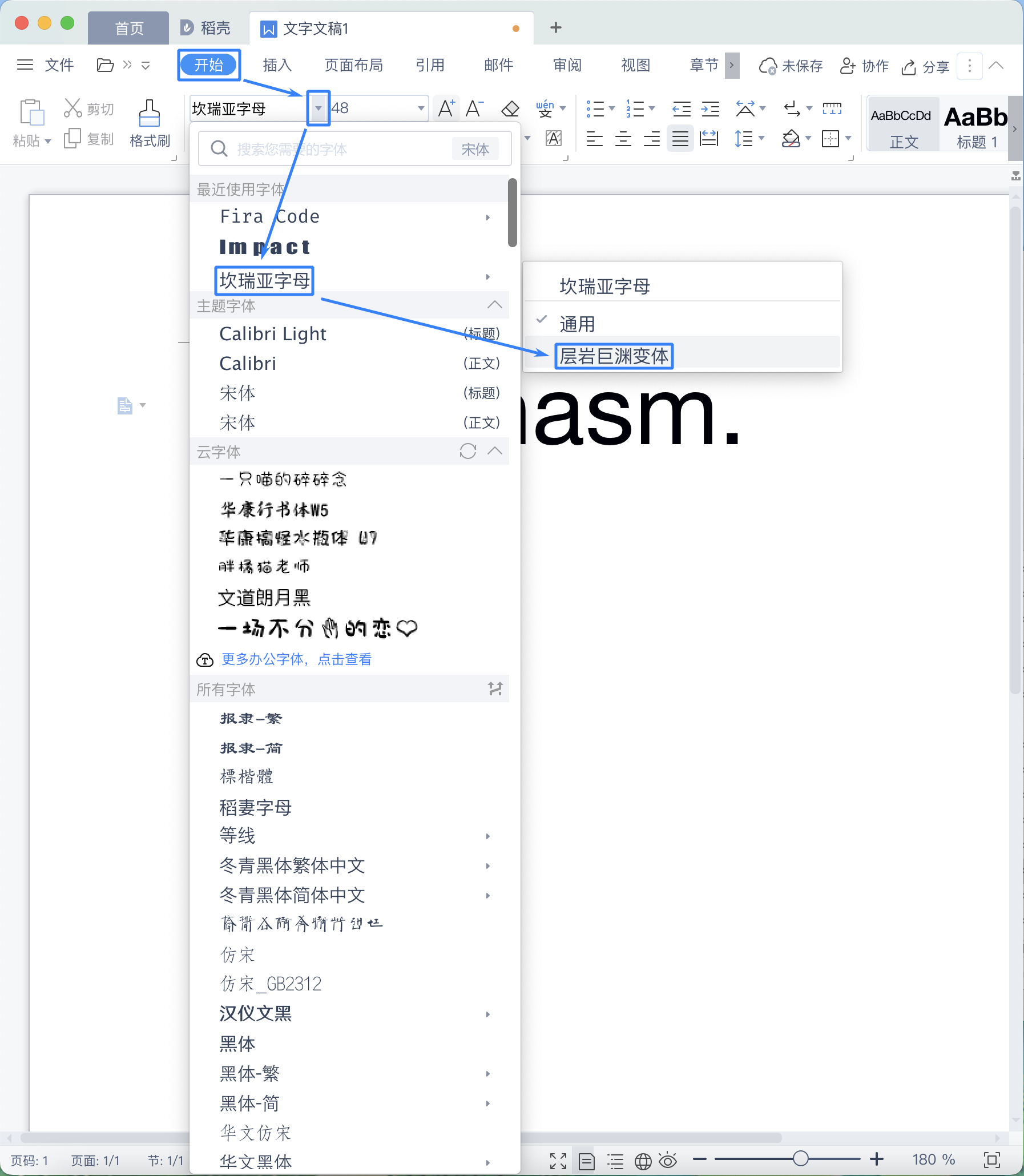Expand the 黑体-繁 font variants
The width and height of the screenshot is (1024, 1176).
coord(488,1074)
